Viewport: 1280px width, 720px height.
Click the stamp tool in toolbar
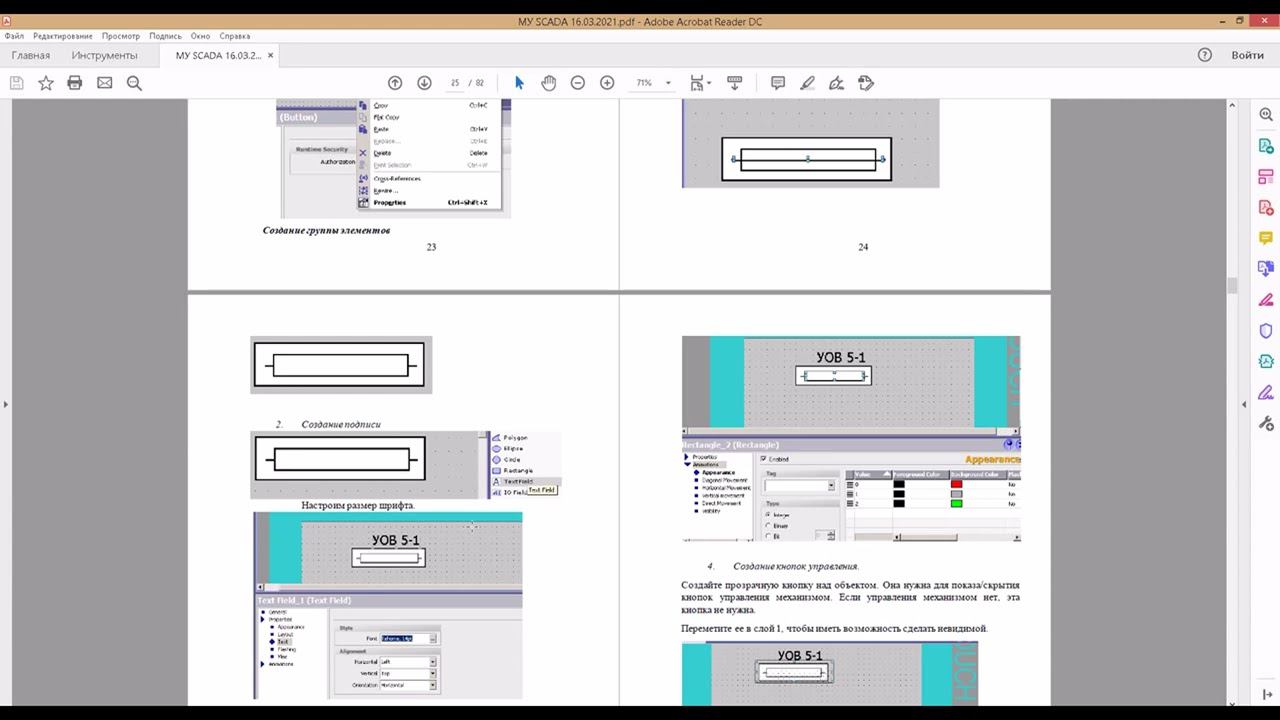pyautogui.click(x=866, y=83)
